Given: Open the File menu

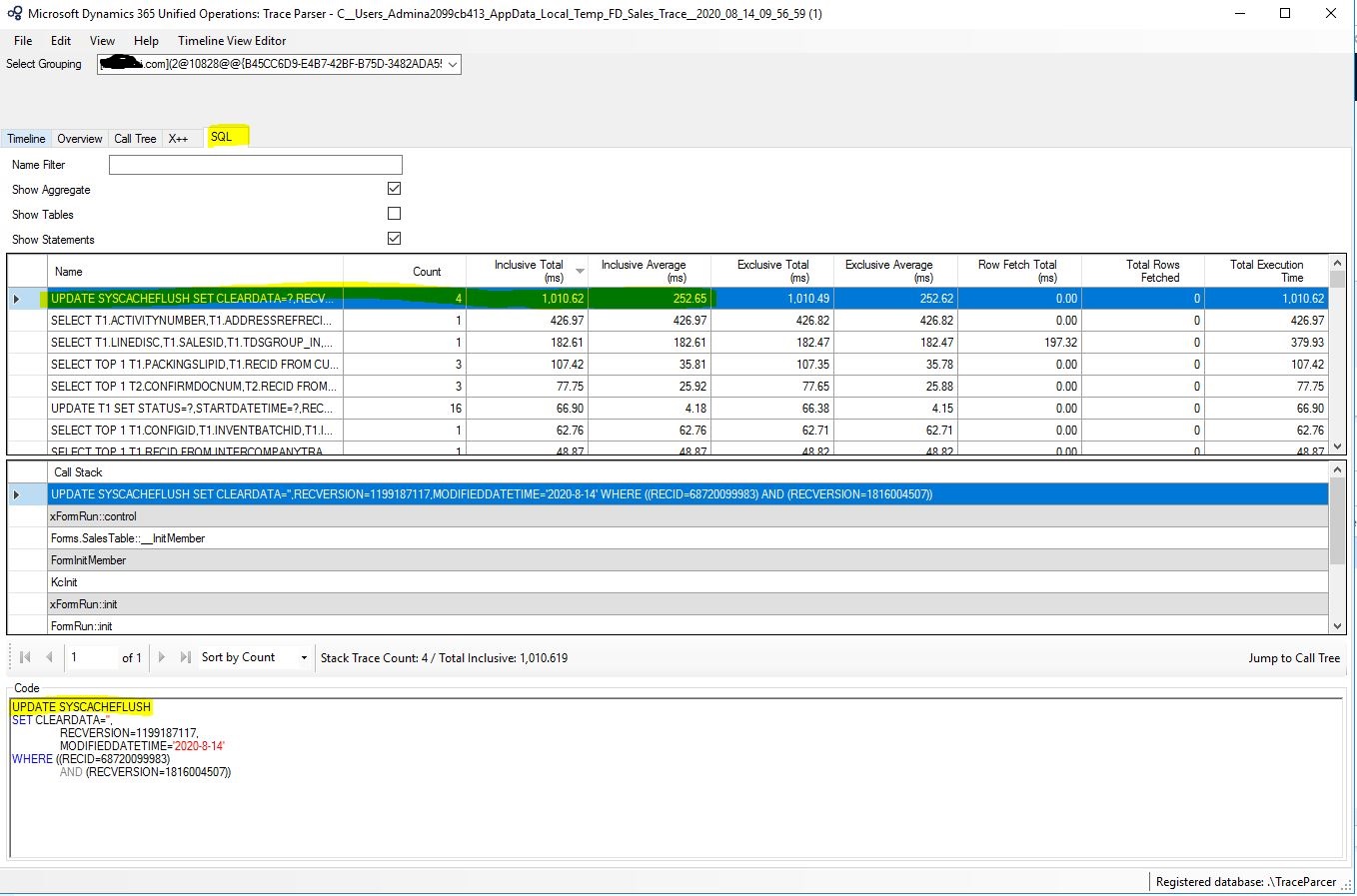Looking at the screenshot, I should [23, 41].
